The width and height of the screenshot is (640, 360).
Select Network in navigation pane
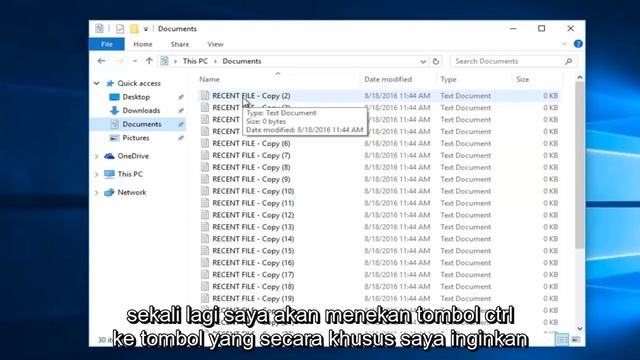[x=131, y=192]
